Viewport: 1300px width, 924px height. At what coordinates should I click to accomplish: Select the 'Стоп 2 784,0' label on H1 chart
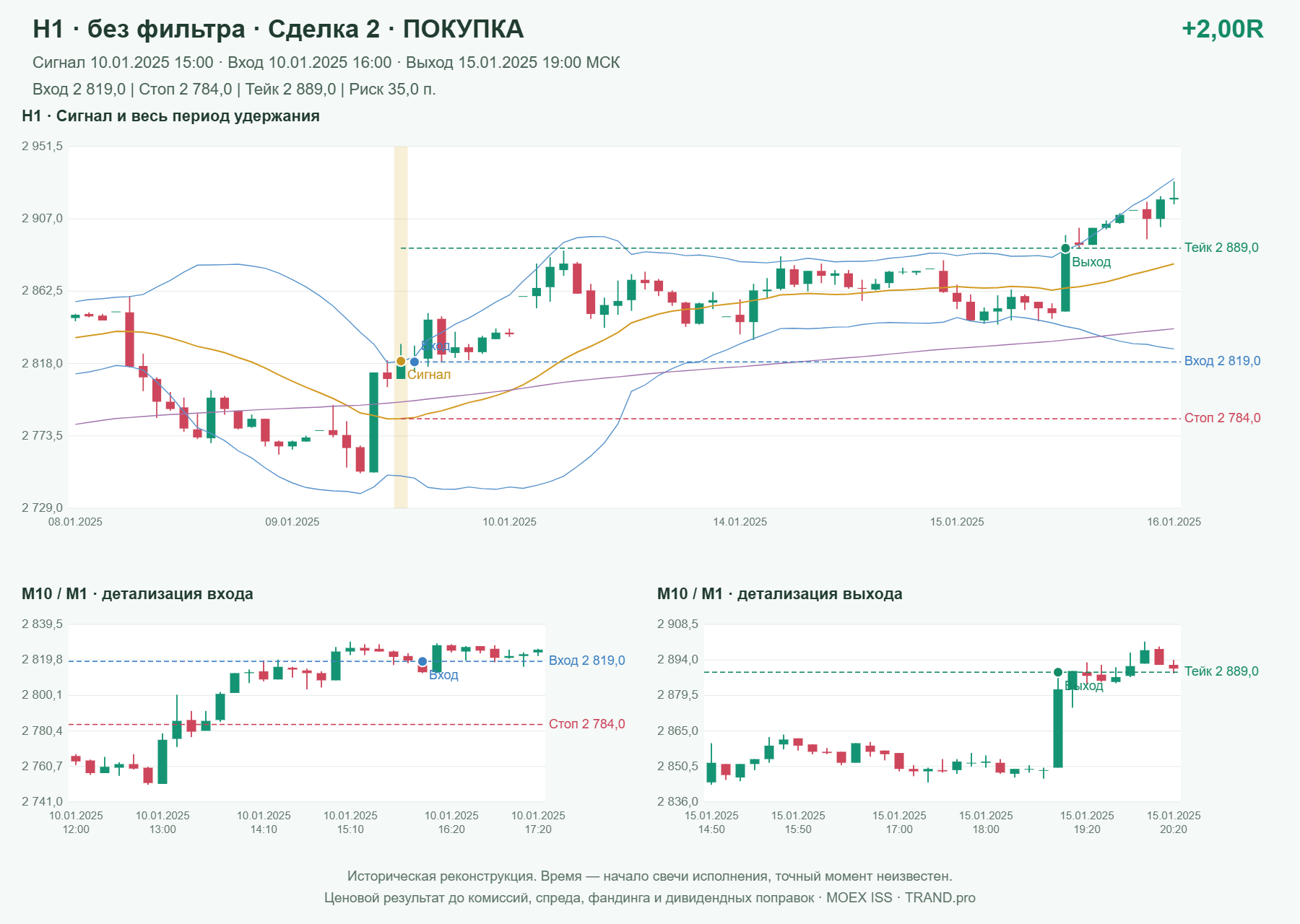pyautogui.click(x=1222, y=418)
